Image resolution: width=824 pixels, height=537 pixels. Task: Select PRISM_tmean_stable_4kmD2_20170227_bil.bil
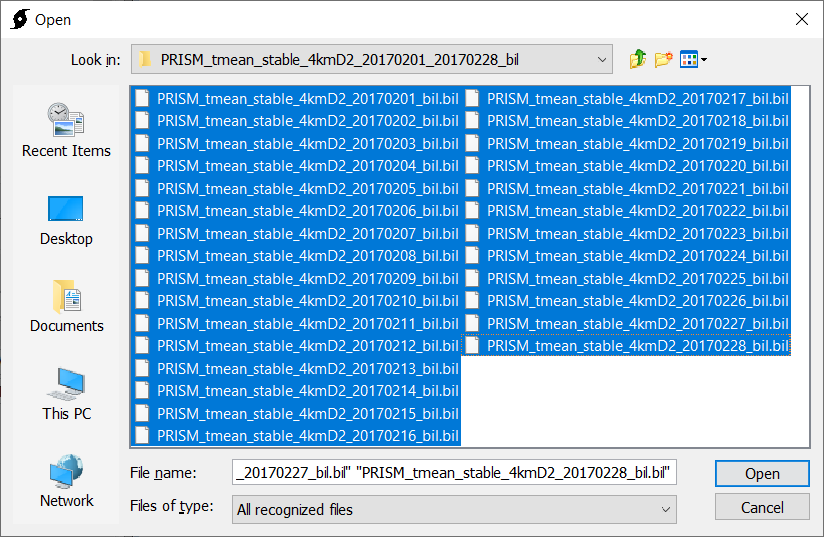(626, 323)
